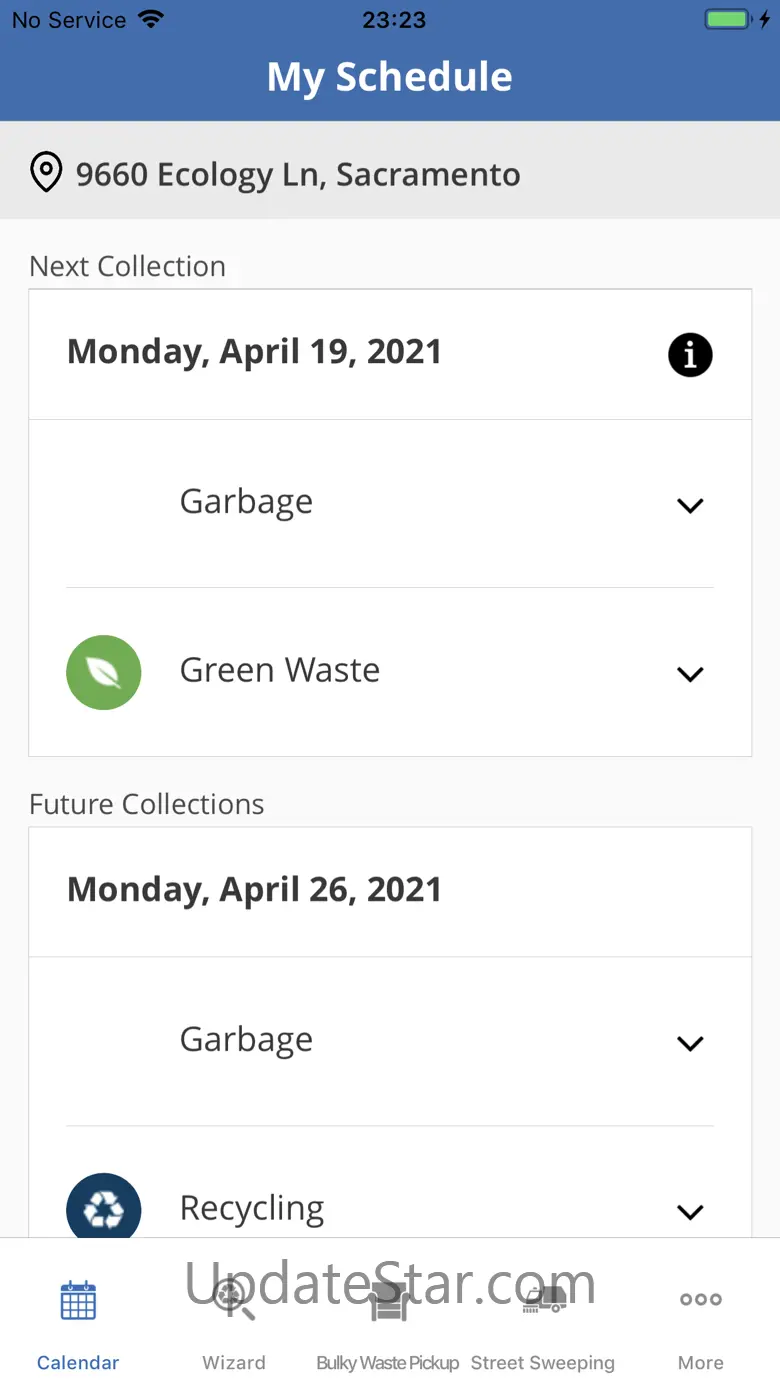Viewport: 780px width, 1387px height.
Task: Tap the Calendar icon in bottom bar
Action: click(x=78, y=1300)
